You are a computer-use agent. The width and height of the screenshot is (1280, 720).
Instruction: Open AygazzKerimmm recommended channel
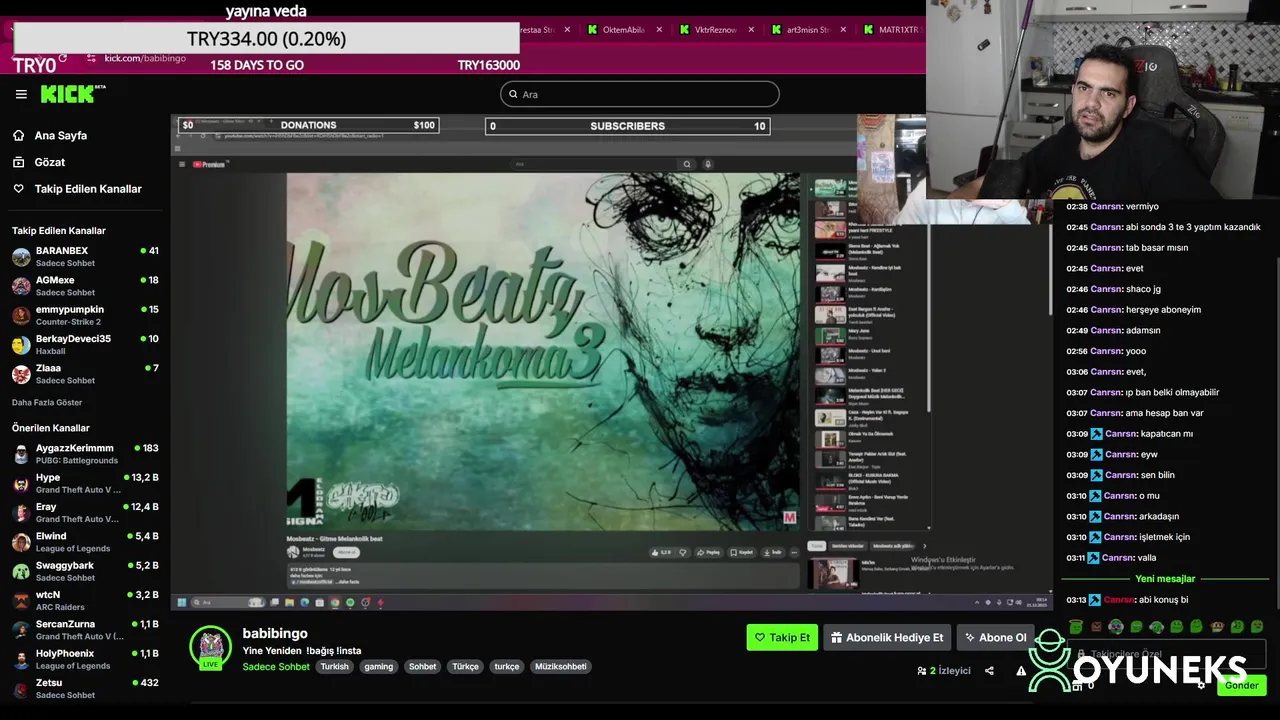[x=85, y=454]
